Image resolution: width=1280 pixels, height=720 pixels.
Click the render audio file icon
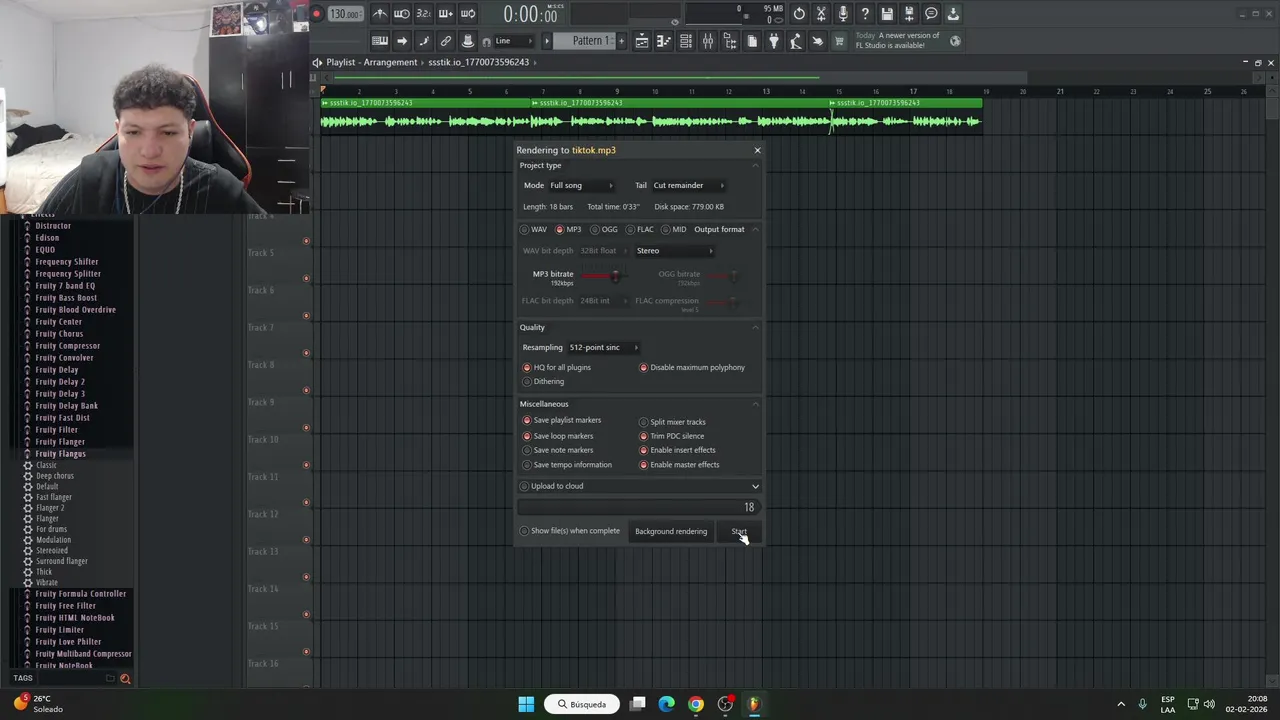tap(909, 14)
